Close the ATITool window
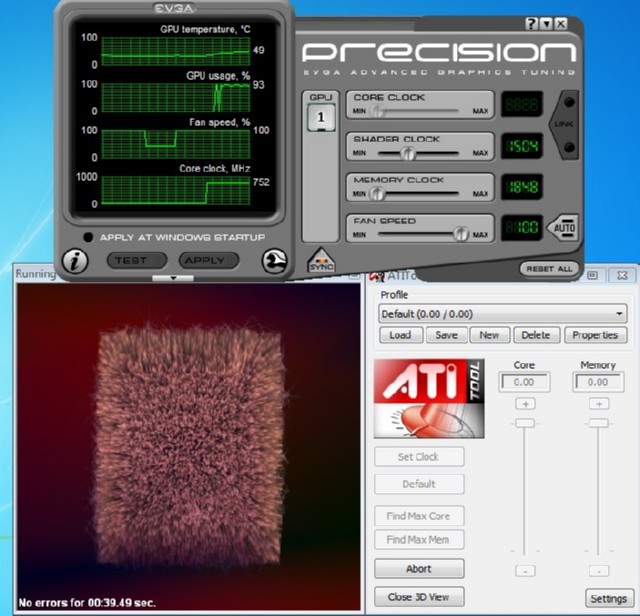Screen dimensions: 640x616 click(622, 276)
